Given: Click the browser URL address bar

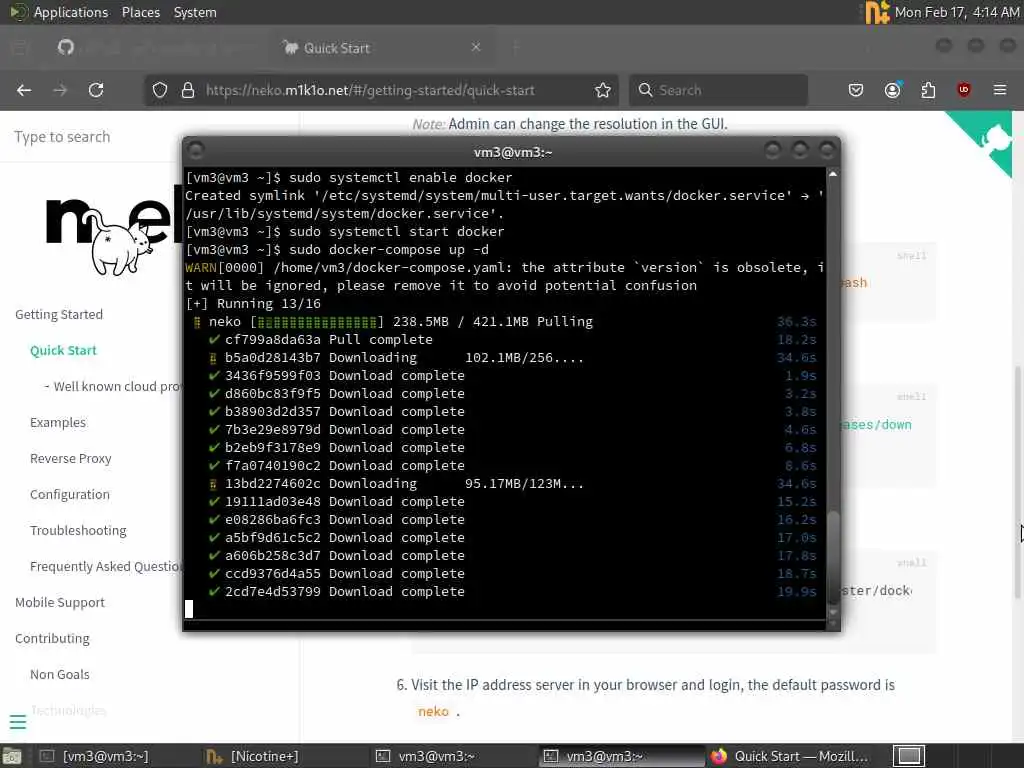Looking at the screenshot, I should coord(381,90).
